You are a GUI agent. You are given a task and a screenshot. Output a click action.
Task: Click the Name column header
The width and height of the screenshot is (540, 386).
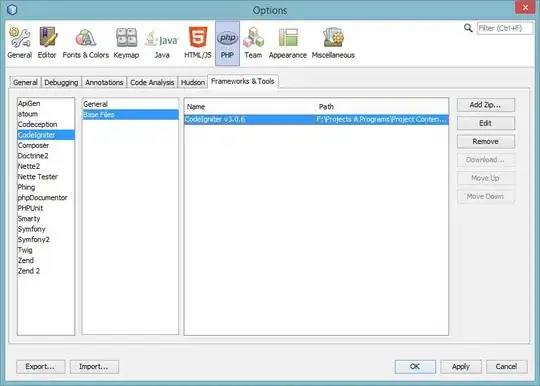(x=250, y=107)
